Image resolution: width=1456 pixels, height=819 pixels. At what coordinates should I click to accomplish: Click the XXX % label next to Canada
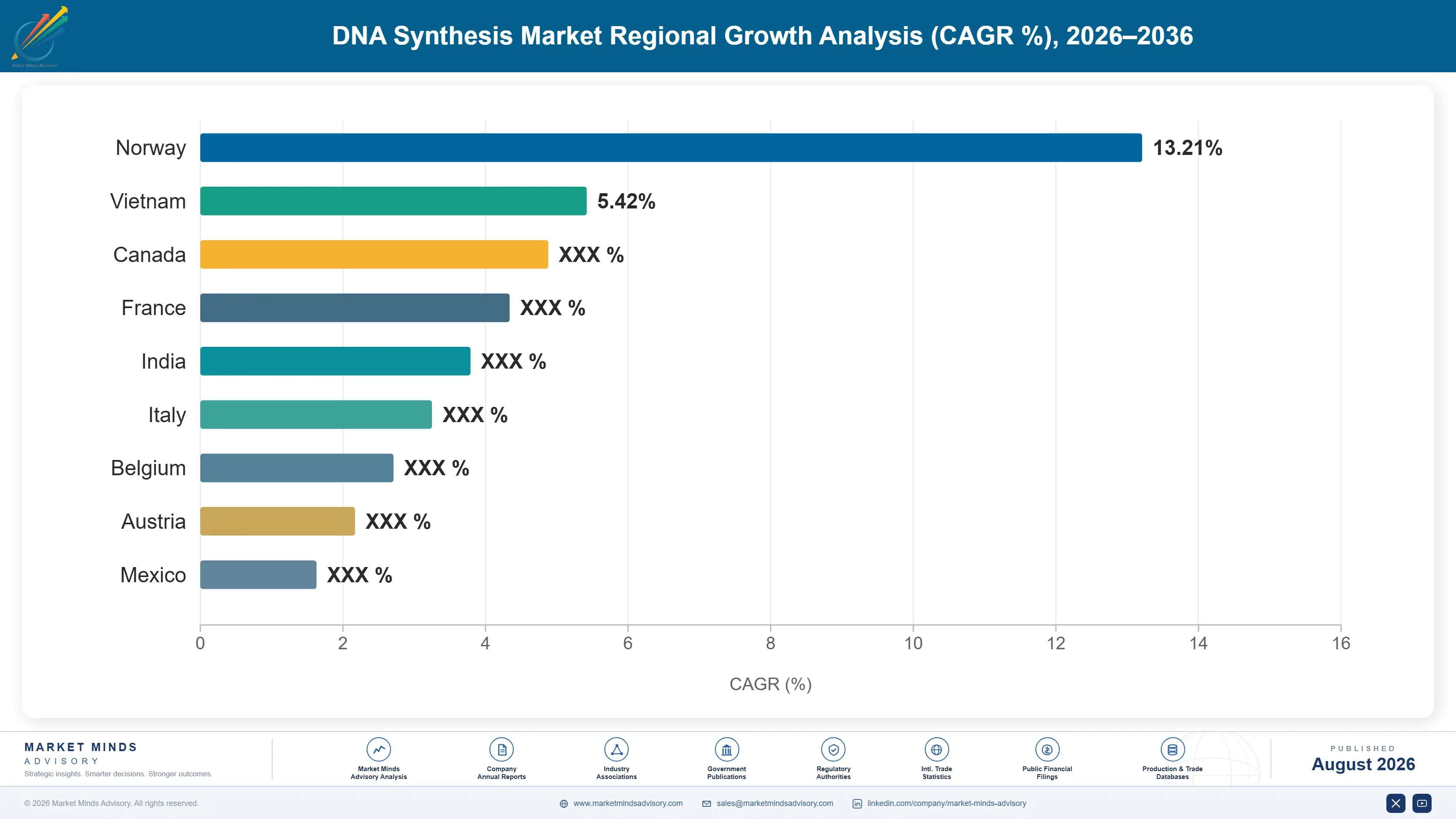591,255
